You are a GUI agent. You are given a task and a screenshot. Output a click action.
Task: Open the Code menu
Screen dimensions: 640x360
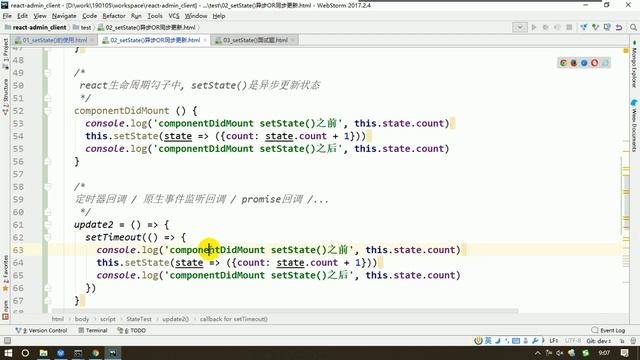point(89,16)
